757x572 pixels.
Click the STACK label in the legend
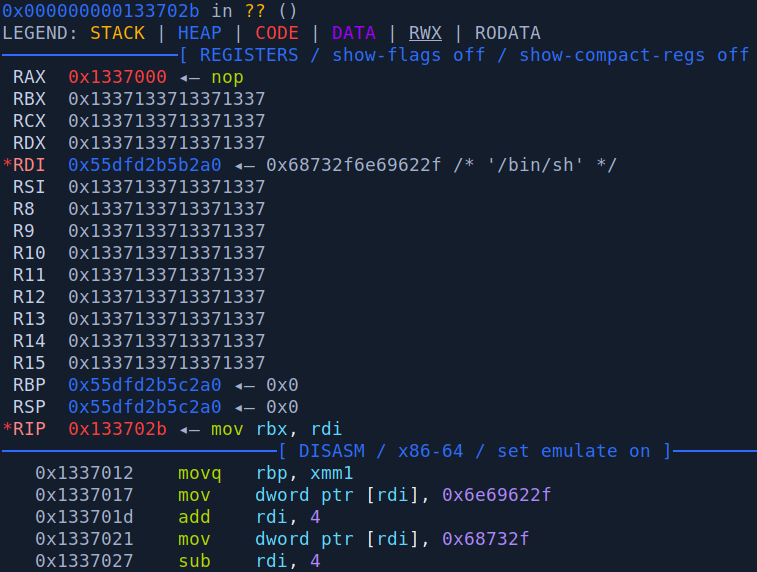pyautogui.click(x=117, y=33)
